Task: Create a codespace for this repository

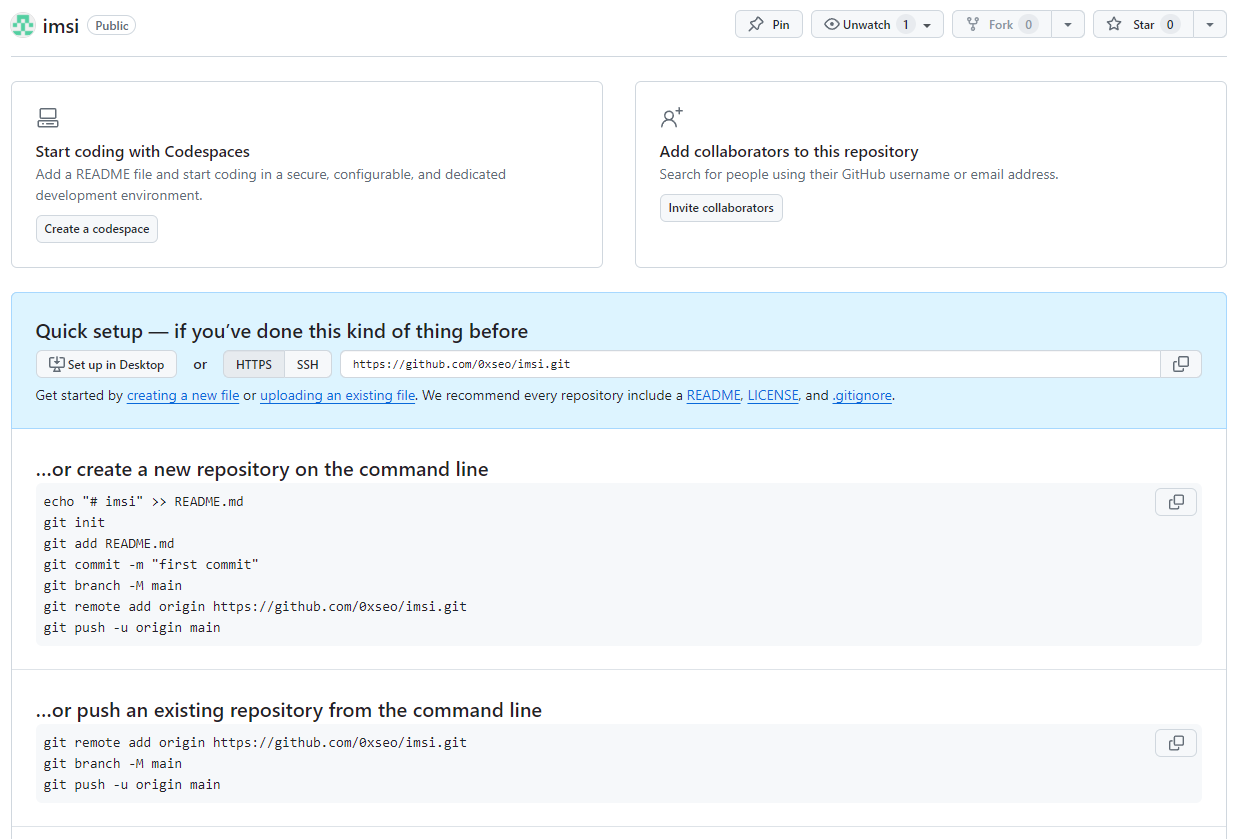Action: 97,229
